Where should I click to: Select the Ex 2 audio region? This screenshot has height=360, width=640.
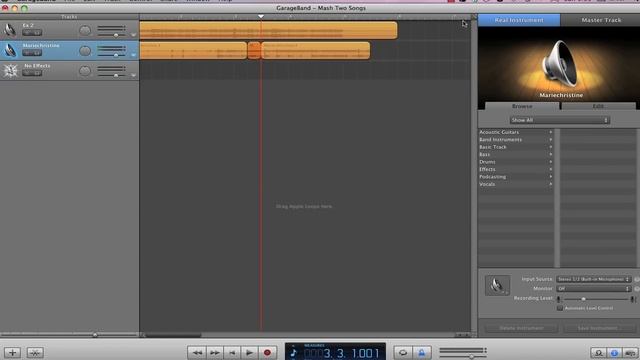(268, 31)
